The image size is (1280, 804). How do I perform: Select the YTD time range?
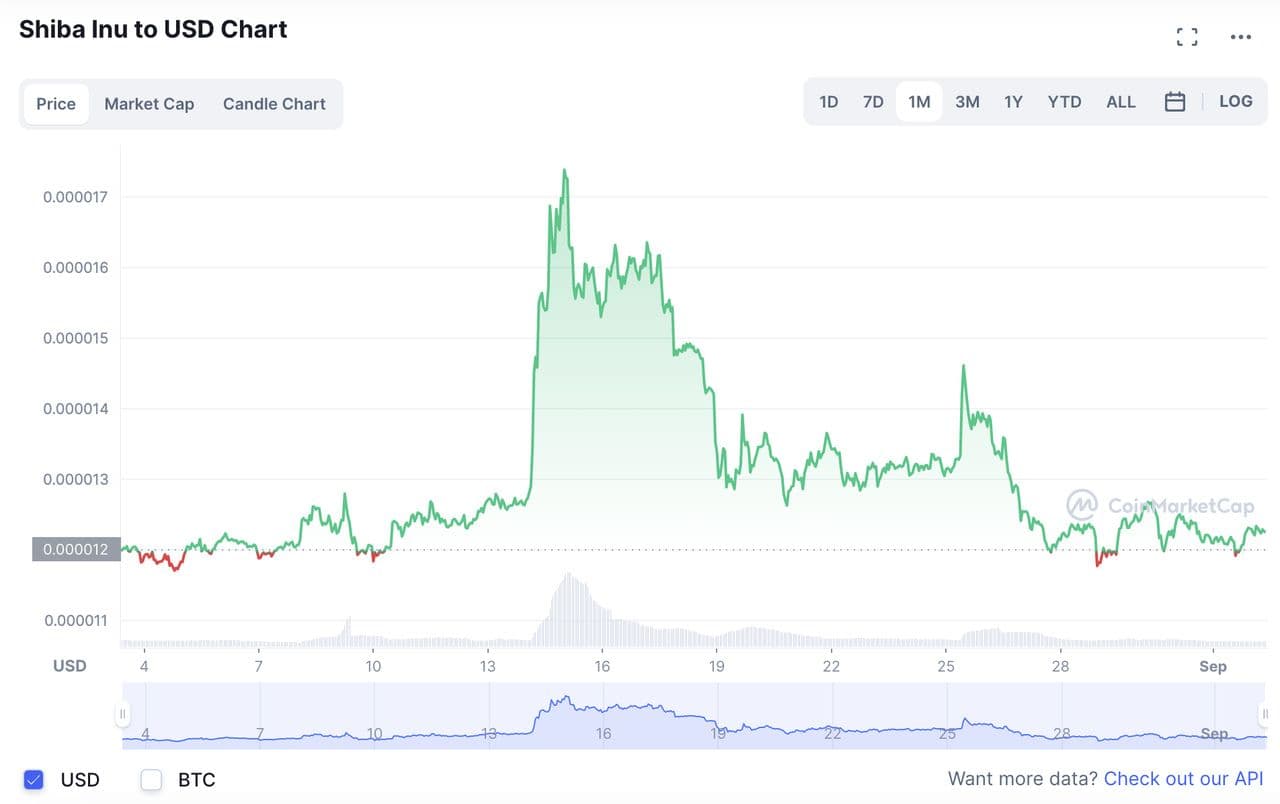click(x=1064, y=102)
